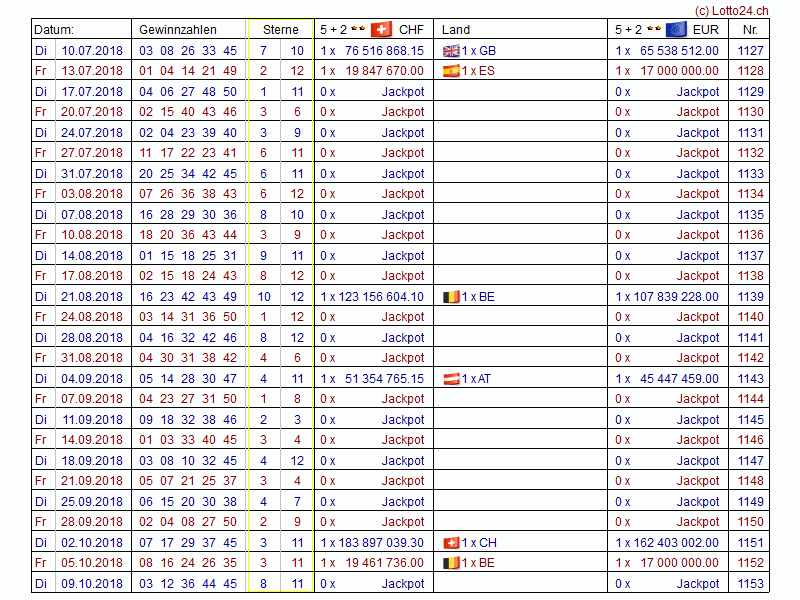Click the Austrian flag beside 1 x AT
Screen dimensions: 800x600
pyautogui.click(x=451, y=379)
